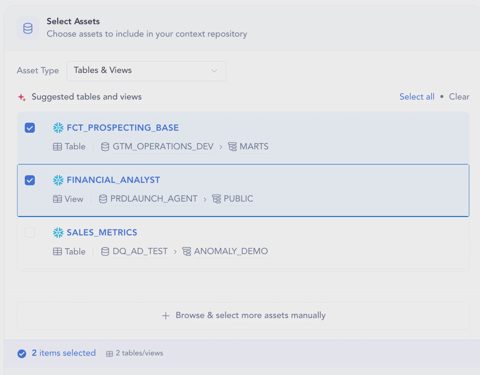Click the sparkle icon beside Suggested tables
The image size is (480, 375).
tap(22, 97)
